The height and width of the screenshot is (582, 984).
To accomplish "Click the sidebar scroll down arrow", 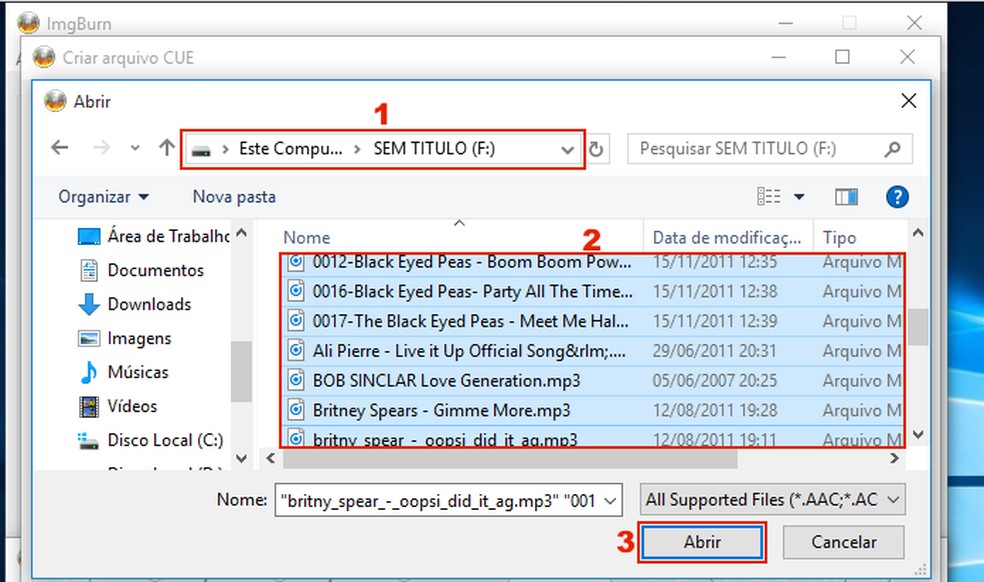I will pos(242,459).
